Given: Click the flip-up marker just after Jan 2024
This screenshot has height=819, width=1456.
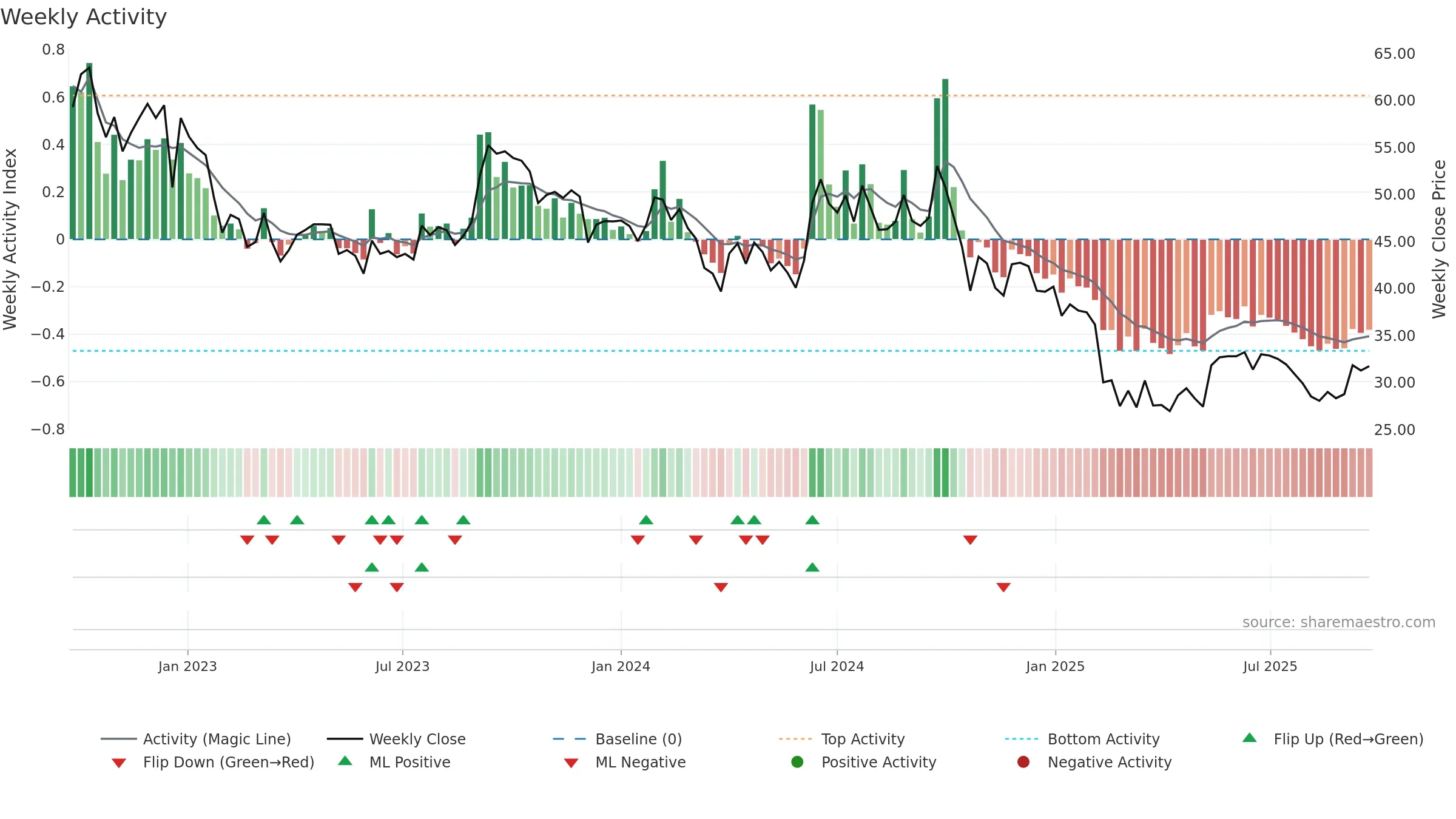Looking at the screenshot, I should coord(646,520).
